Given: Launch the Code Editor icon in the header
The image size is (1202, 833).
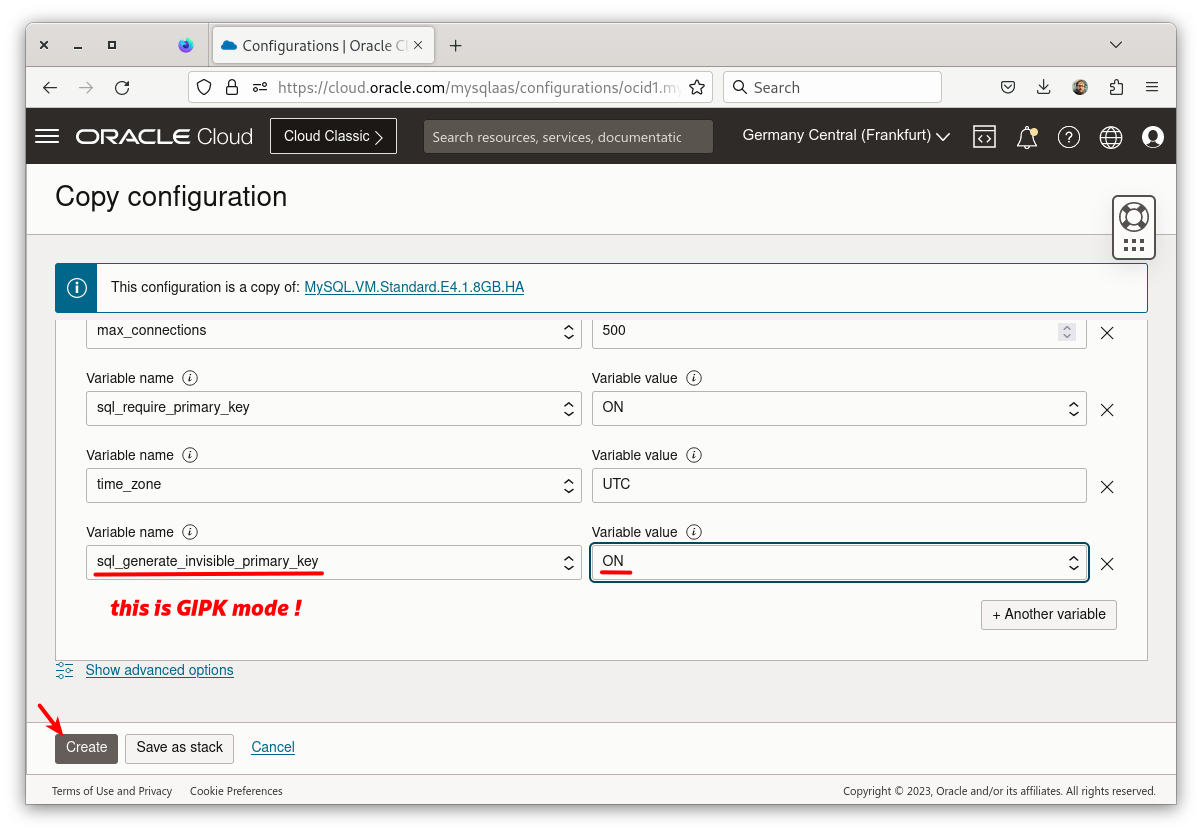Looking at the screenshot, I should click(x=984, y=136).
